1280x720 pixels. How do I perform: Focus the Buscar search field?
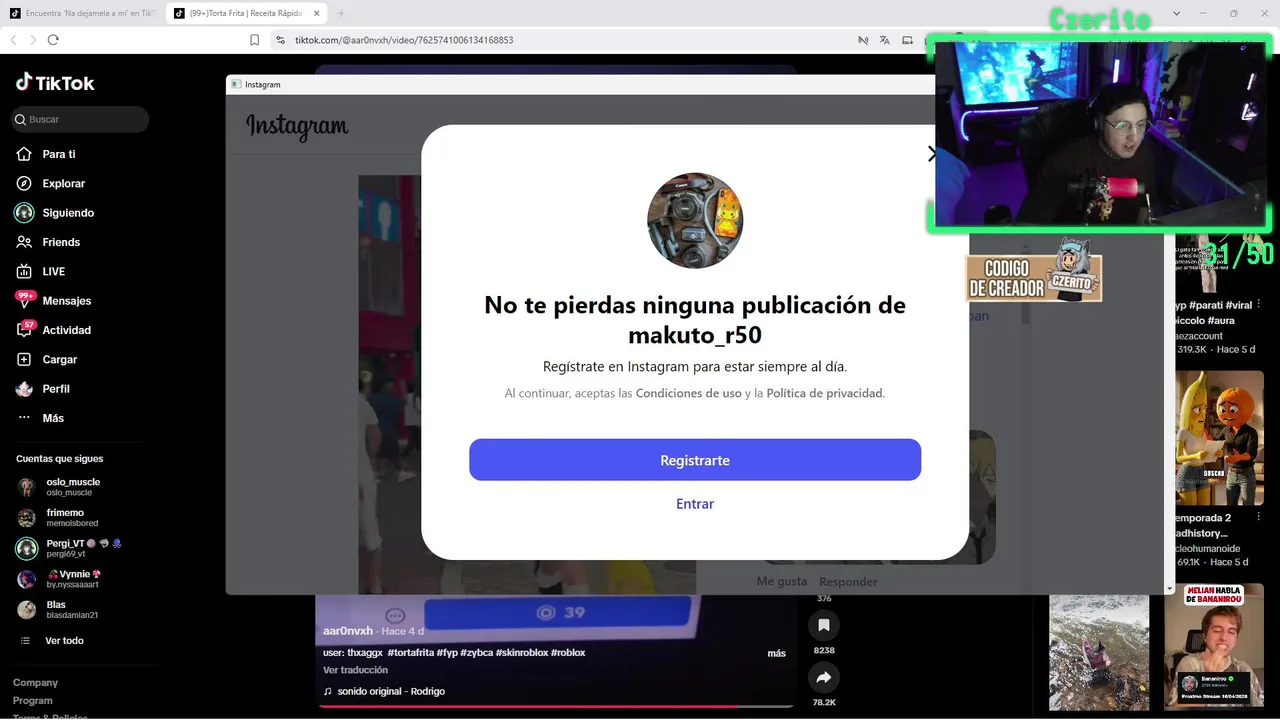tap(80, 119)
